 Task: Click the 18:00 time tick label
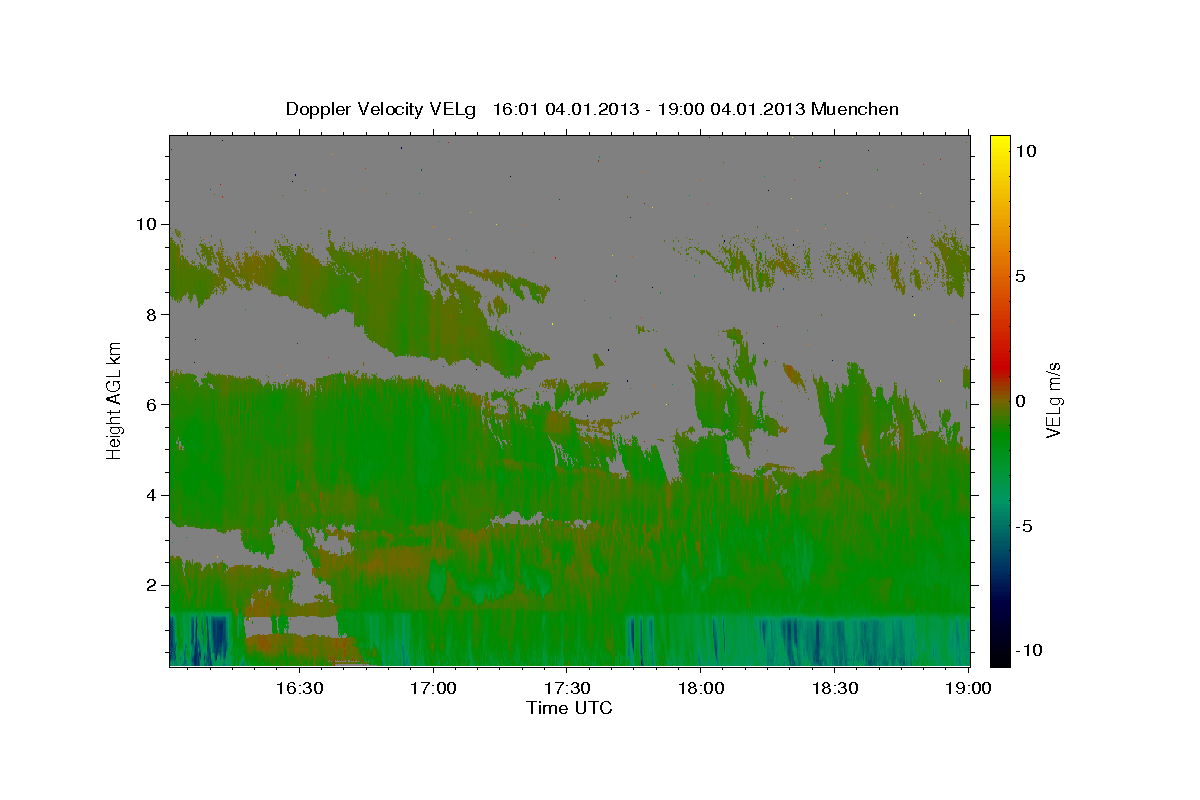click(x=701, y=688)
